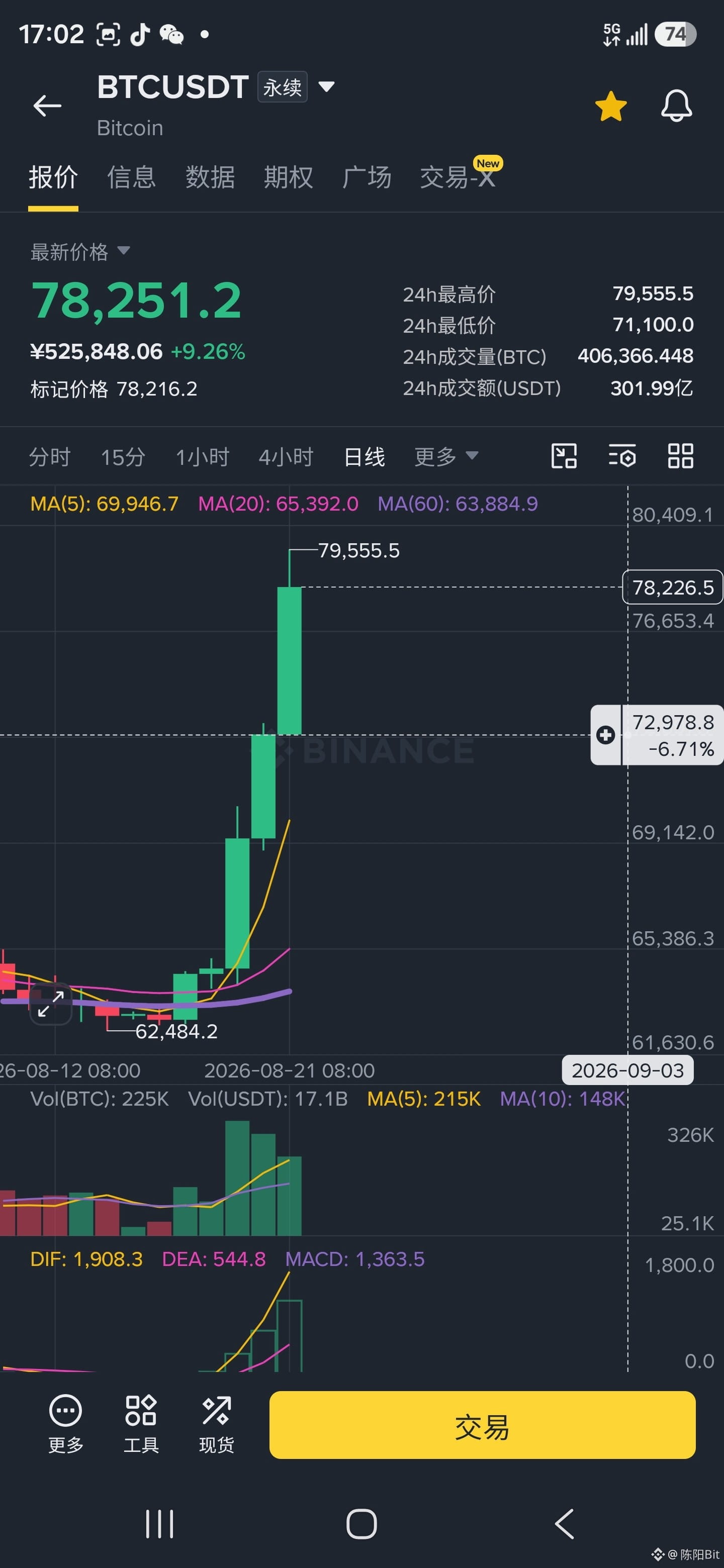Select 日线 chart interval
The width and height of the screenshot is (724, 1568).
coord(364,456)
